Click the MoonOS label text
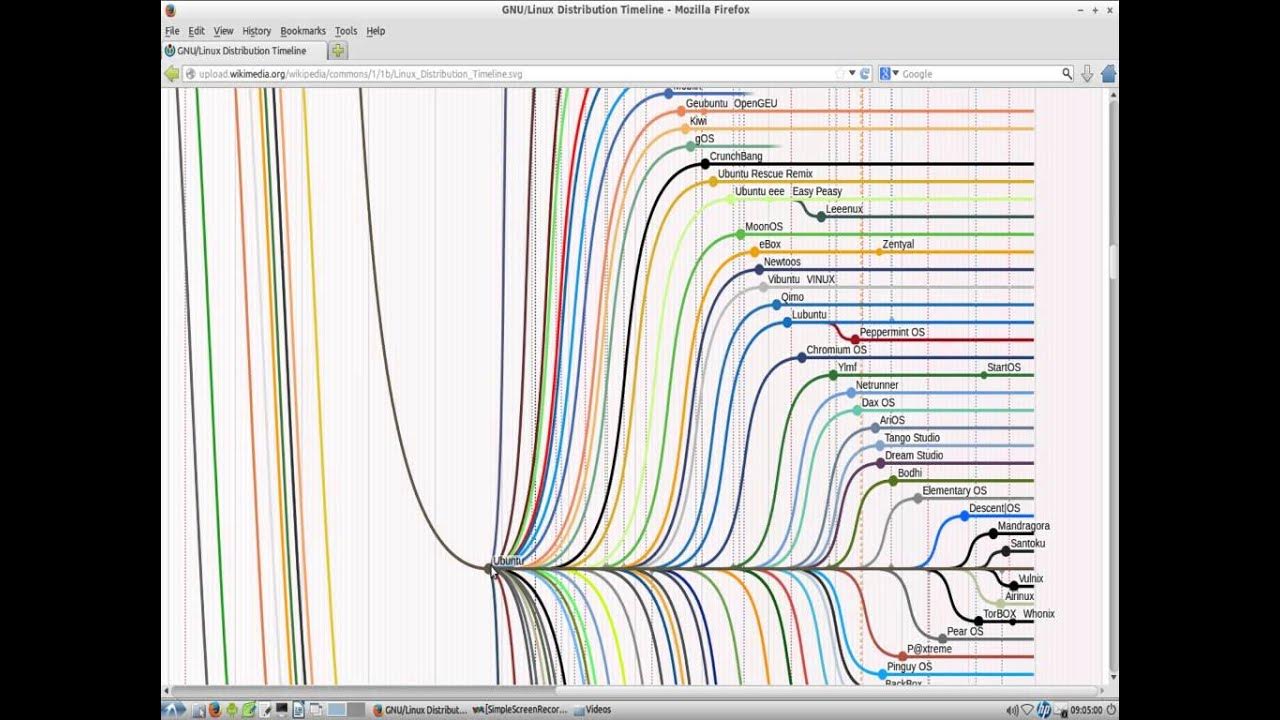Screen dimensions: 1280x720 pyautogui.click(x=764, y=227)
